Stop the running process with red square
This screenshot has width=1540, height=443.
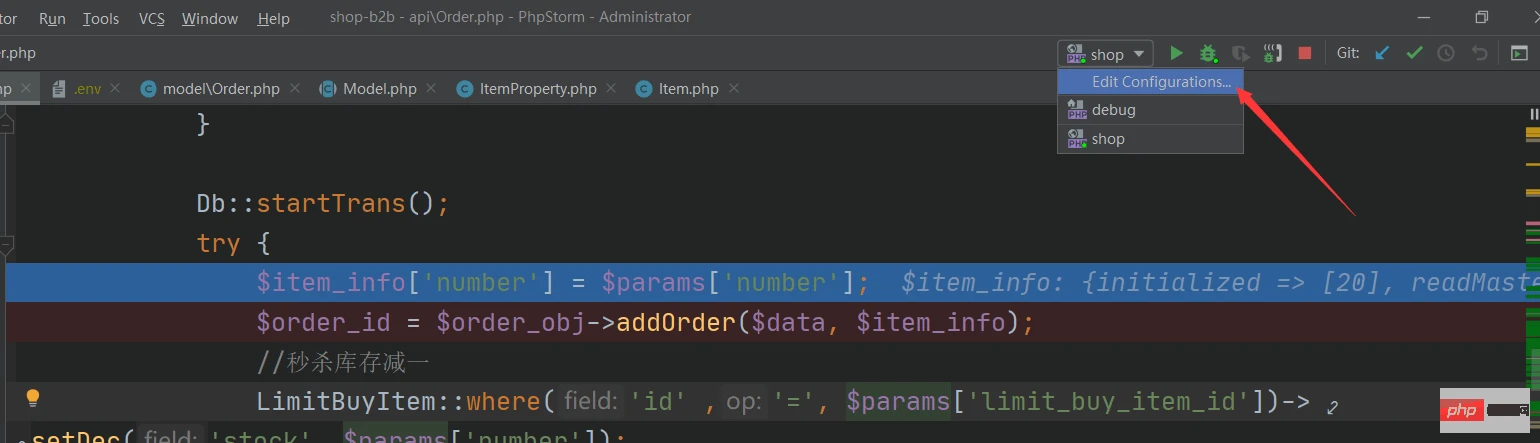(x=1304, y=53)
